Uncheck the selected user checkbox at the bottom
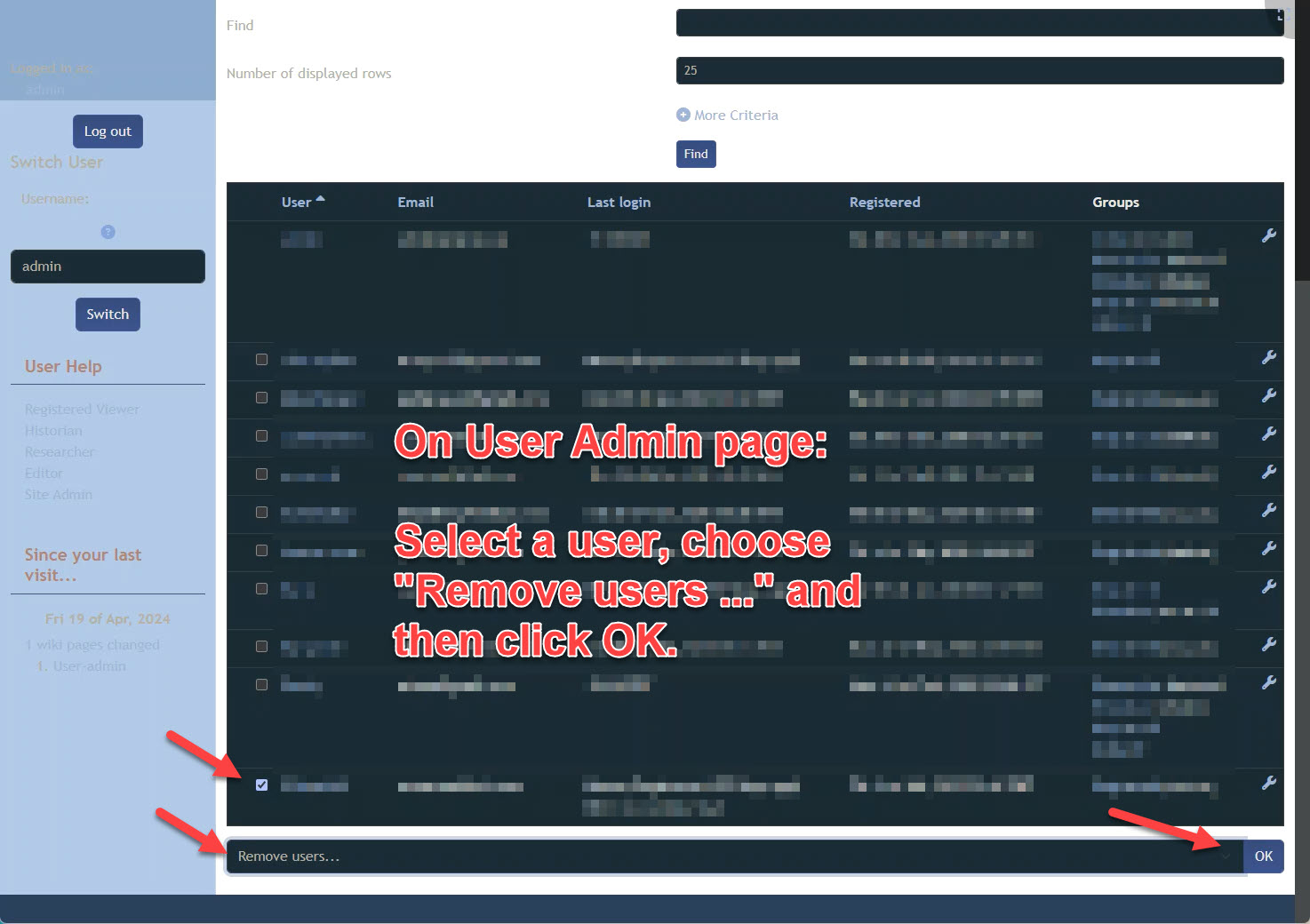This screenshot has width=1310, height=924. [261, 785]
